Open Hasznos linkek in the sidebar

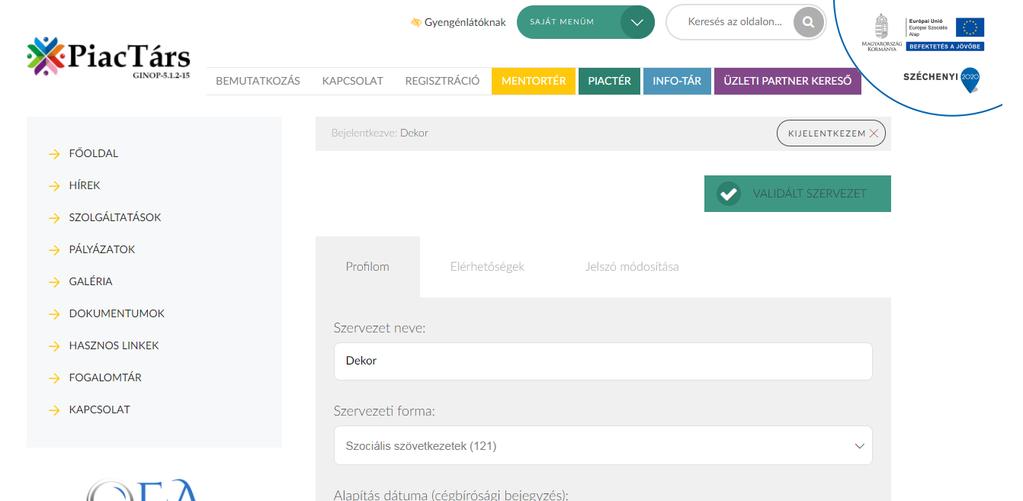pos(114,346)
